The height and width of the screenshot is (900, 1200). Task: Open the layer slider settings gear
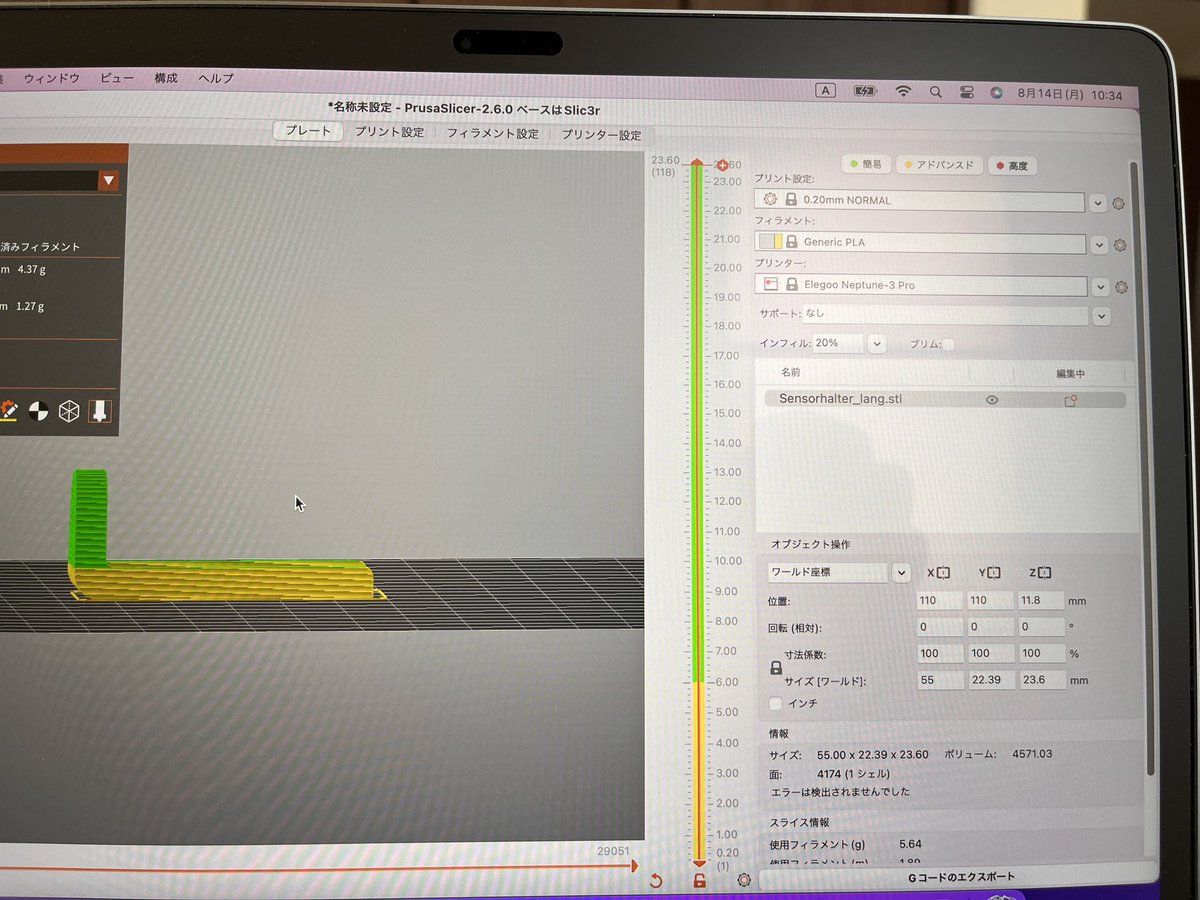[744, 880]
